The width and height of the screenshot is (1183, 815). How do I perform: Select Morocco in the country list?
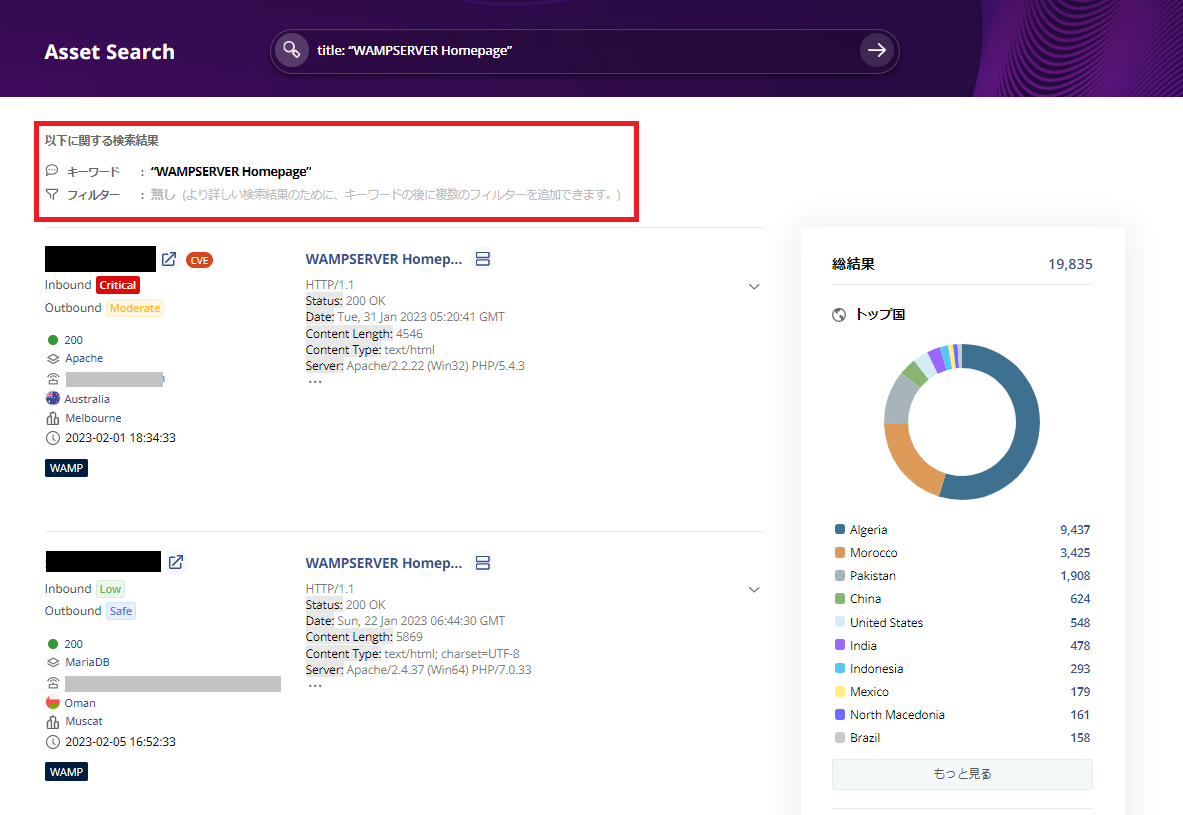pyautogui.click(x=874, y=553)
